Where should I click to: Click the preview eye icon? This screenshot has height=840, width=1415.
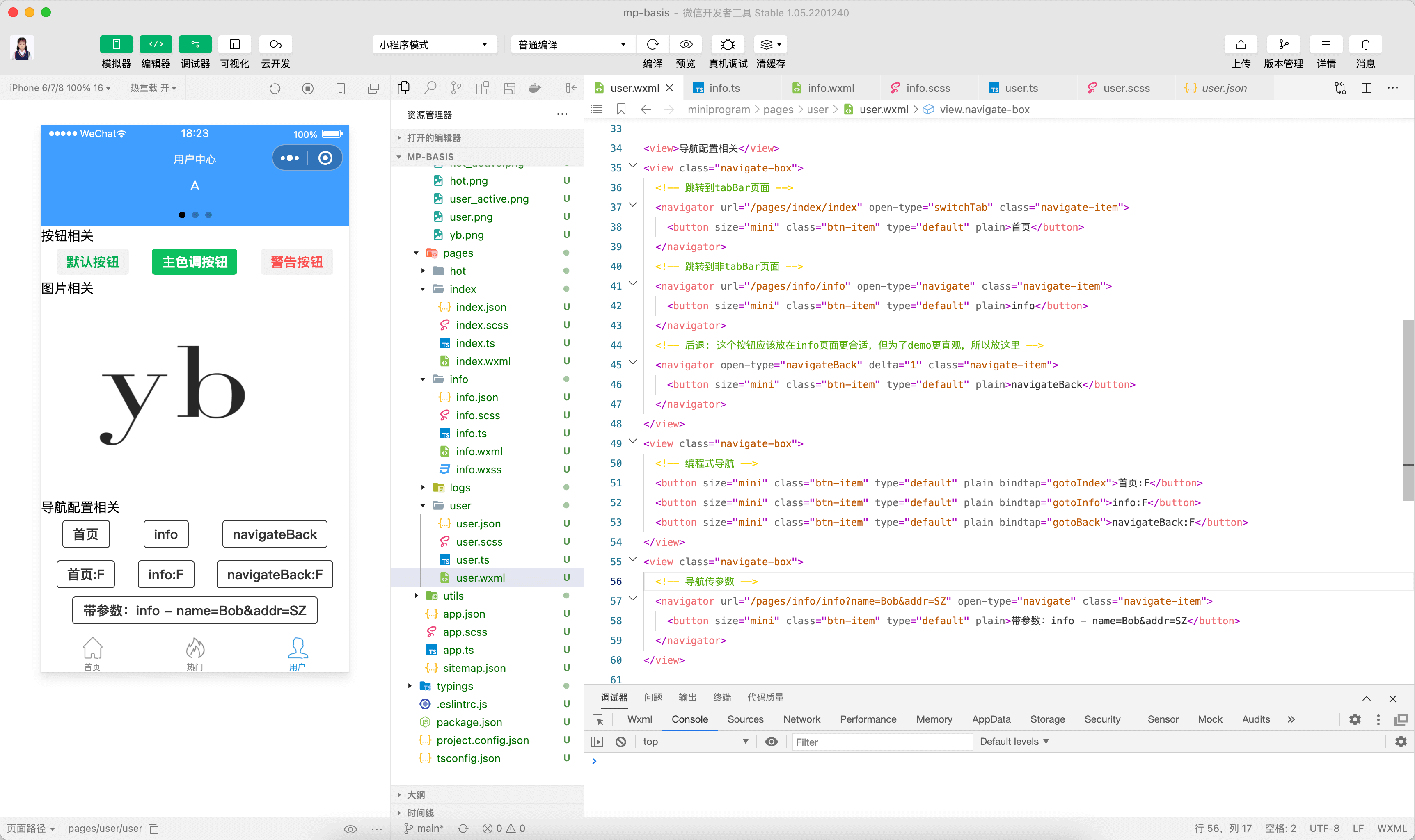(686, 45)
